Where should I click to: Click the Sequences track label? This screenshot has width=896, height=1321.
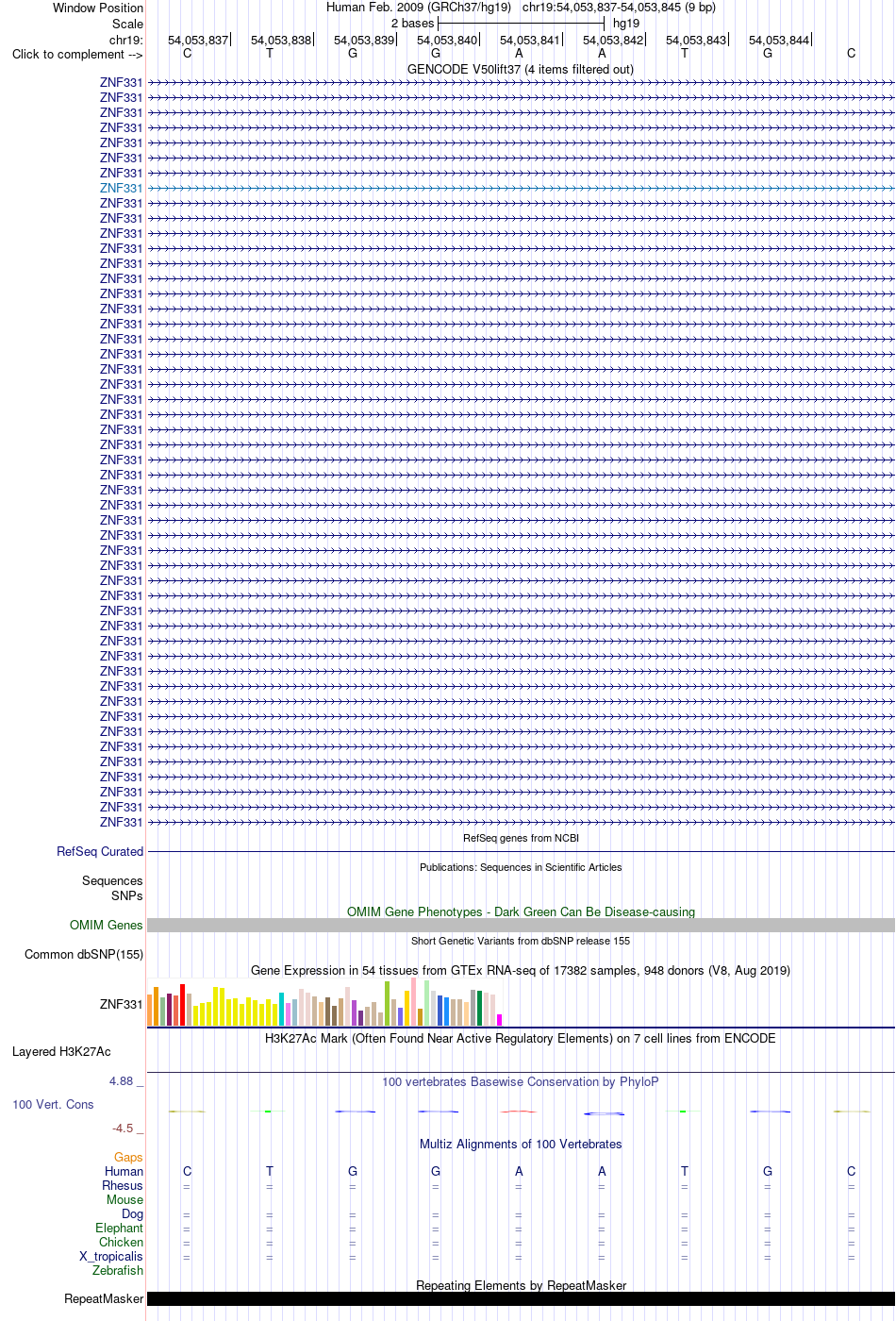tap(112, 880)
